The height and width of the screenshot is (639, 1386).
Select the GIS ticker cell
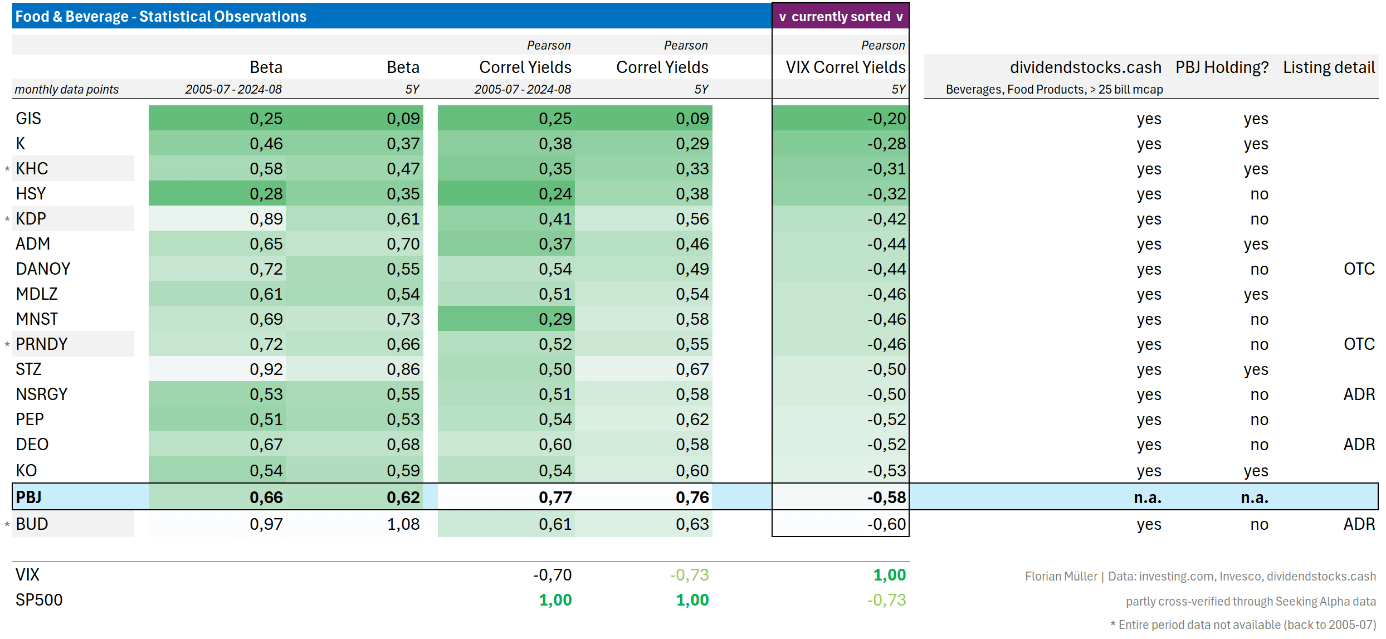coord(28,118)
